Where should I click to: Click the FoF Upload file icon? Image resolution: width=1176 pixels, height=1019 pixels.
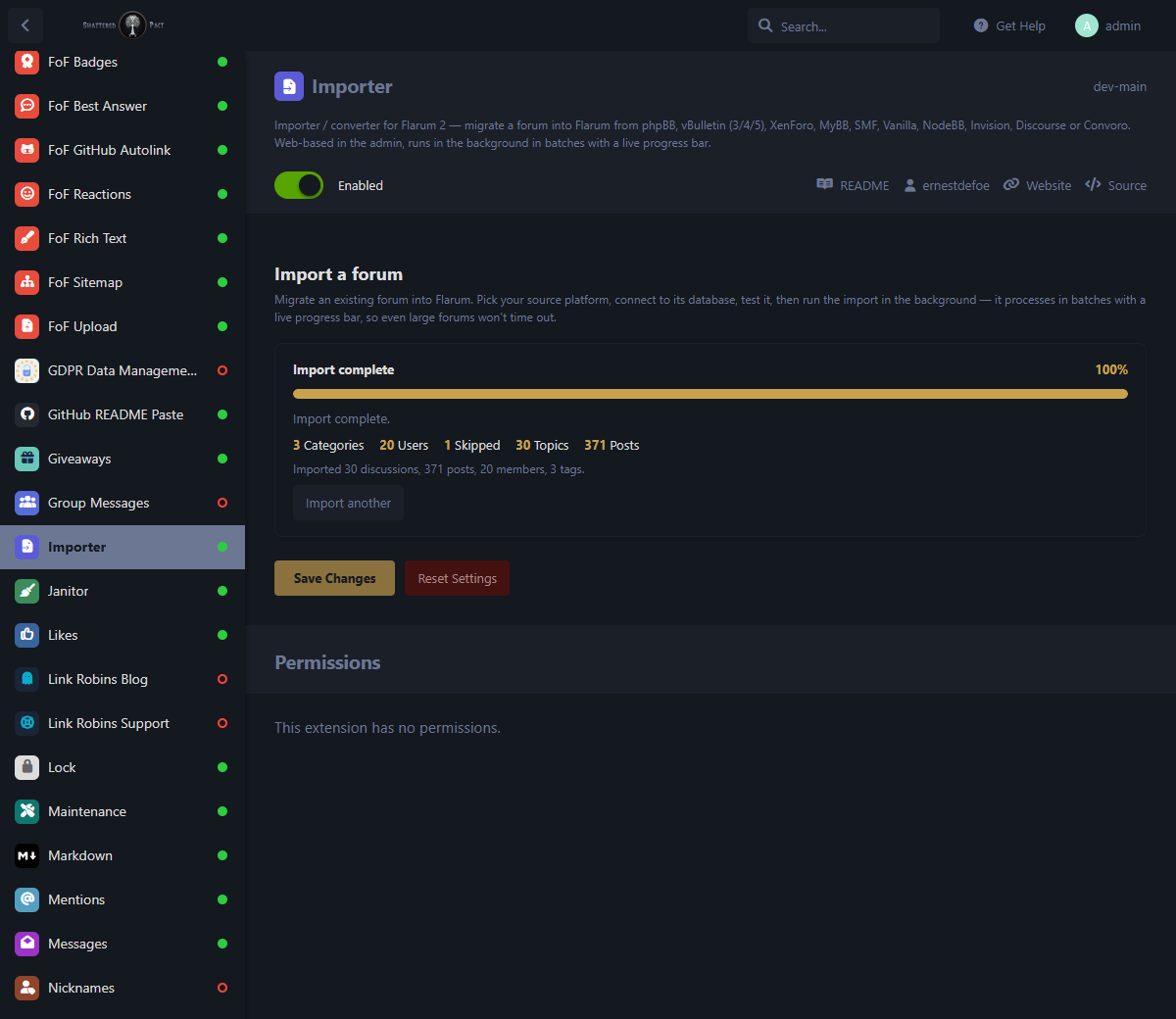tap(27, 326)
